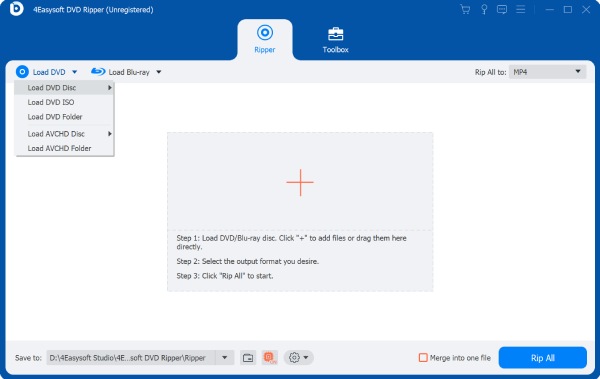
Task: Open the Save to path dropdown arrow
Action: click(225, 358)
